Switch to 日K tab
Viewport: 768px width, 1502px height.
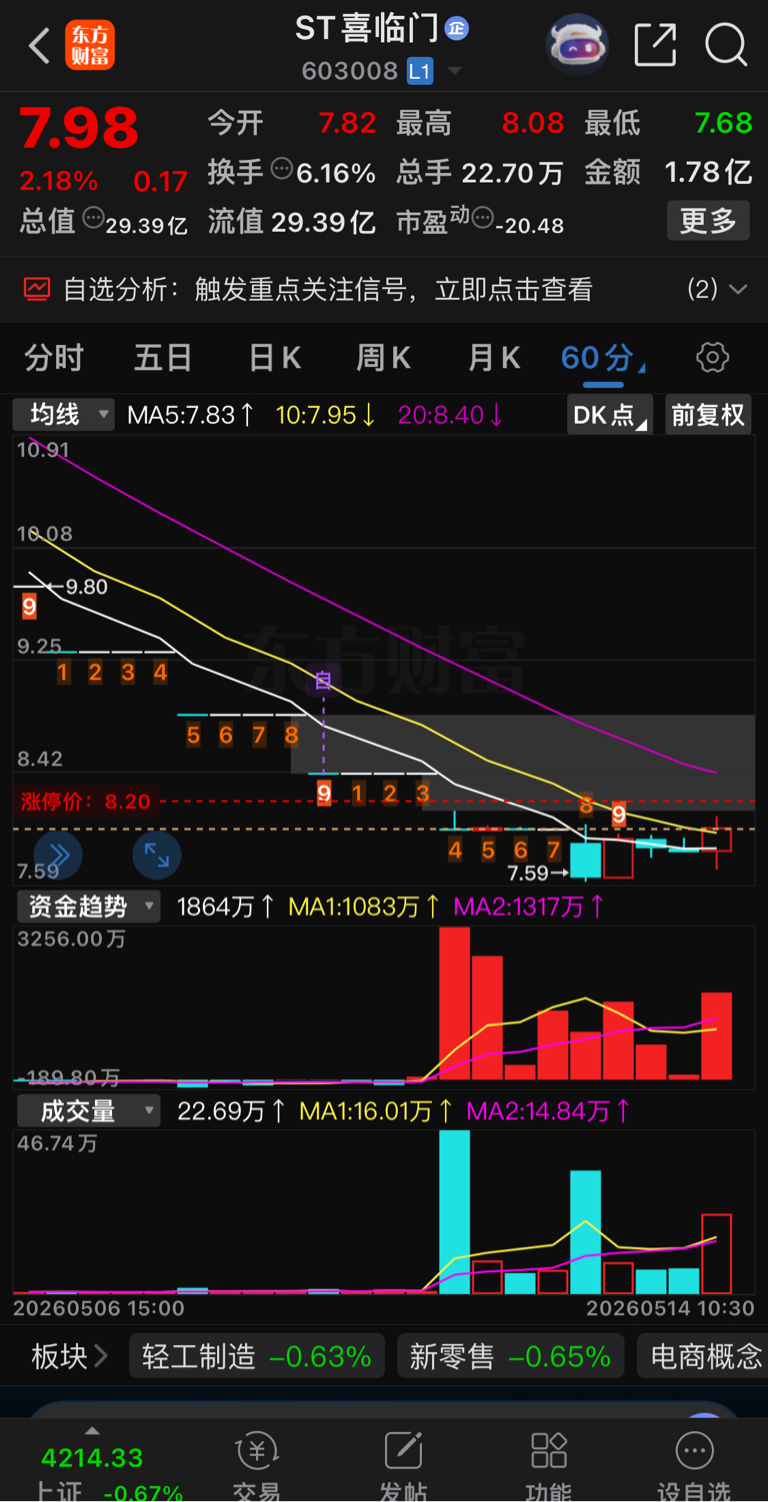[x=274, y=358]
